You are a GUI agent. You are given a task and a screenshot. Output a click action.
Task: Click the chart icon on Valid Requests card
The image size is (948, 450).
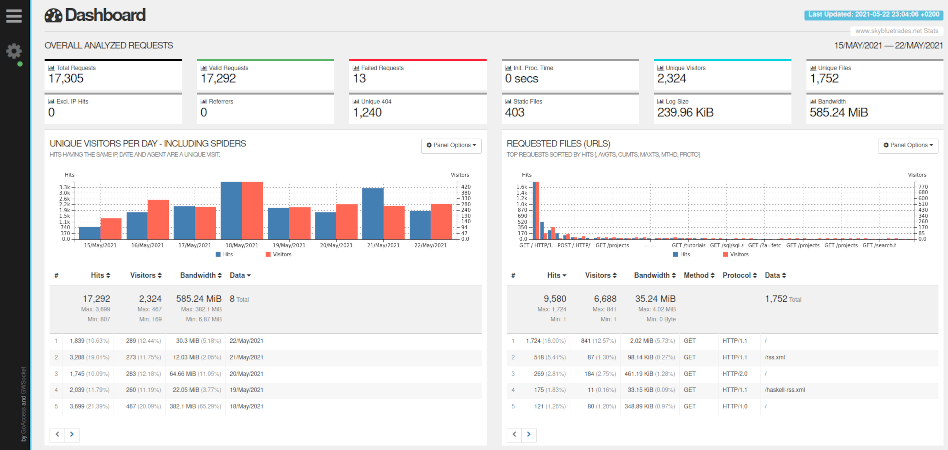[x=203, y=68]
